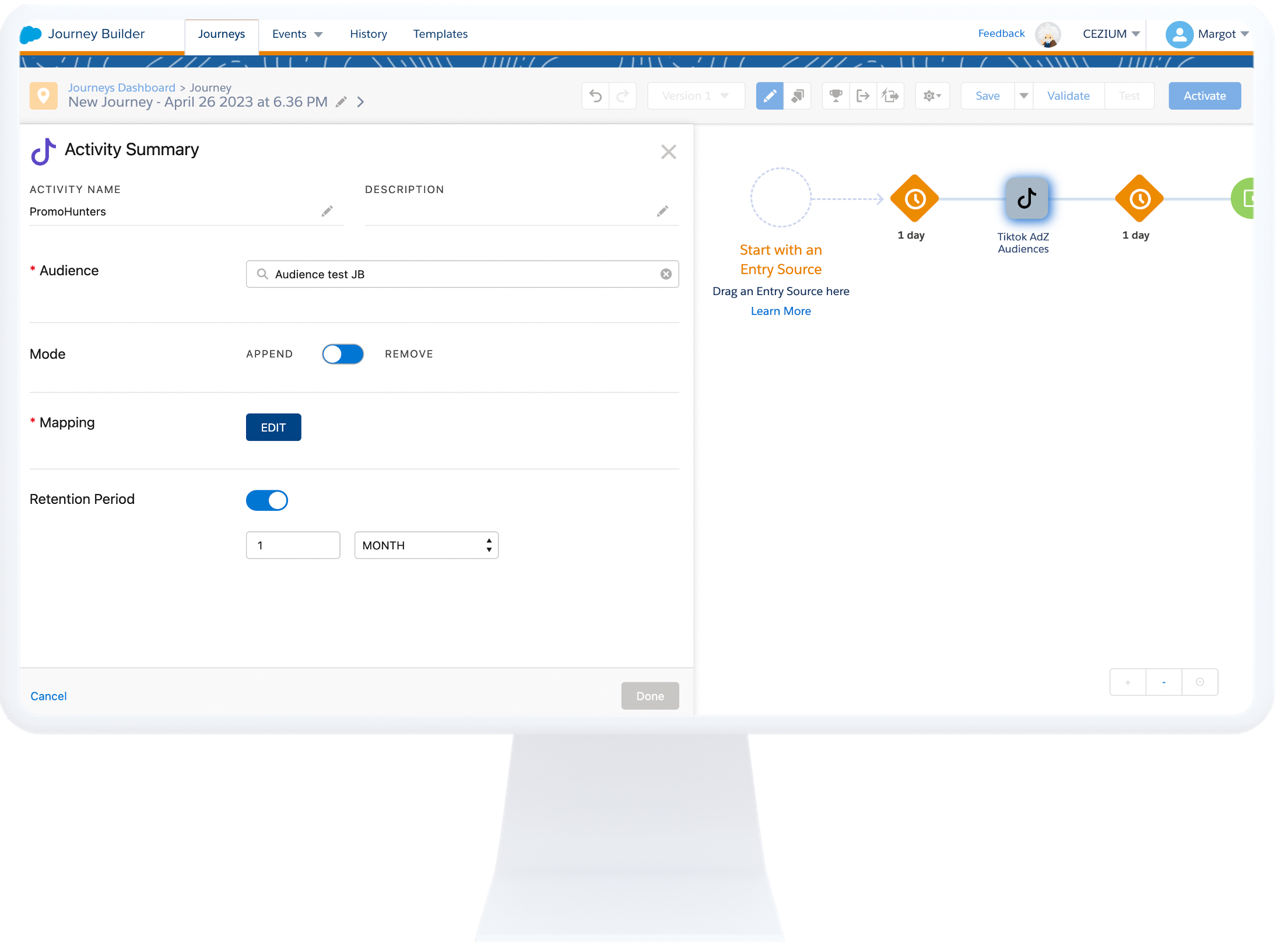The width and height of the screenshot is (1288, 943).
Task: Open the Templates tab
Action: 440,34
